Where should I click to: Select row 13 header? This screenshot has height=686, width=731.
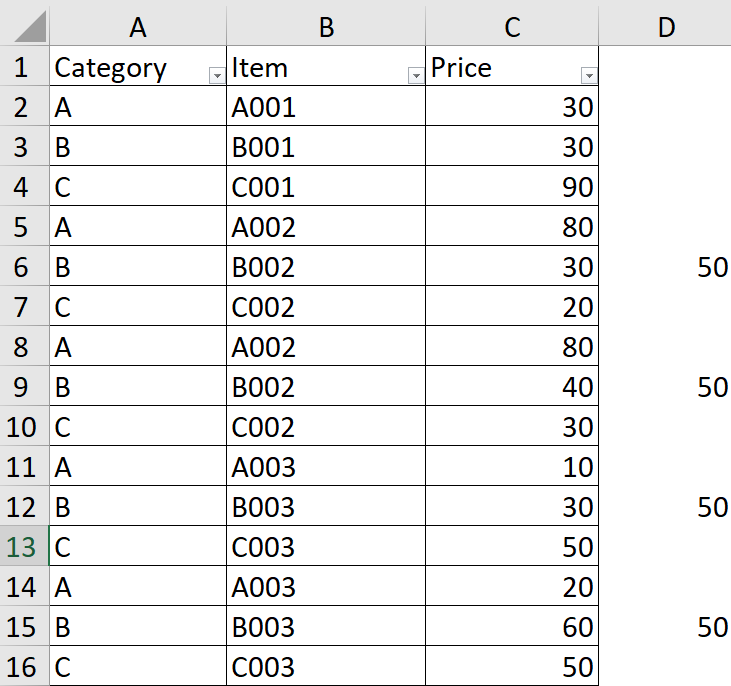(x=23, y=547)
